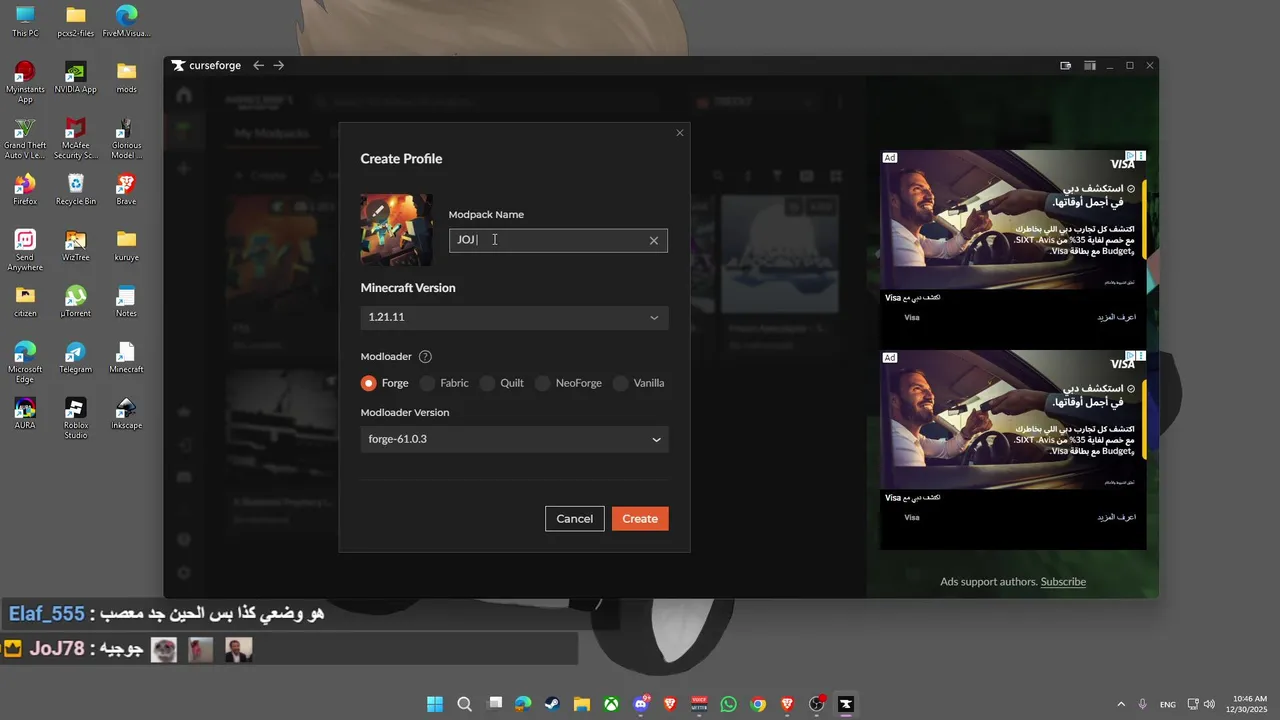Click the edit pencil icon on the modpack thumbnail
The width and height of the screenshot is (1280, 720).
coord(378,211)
